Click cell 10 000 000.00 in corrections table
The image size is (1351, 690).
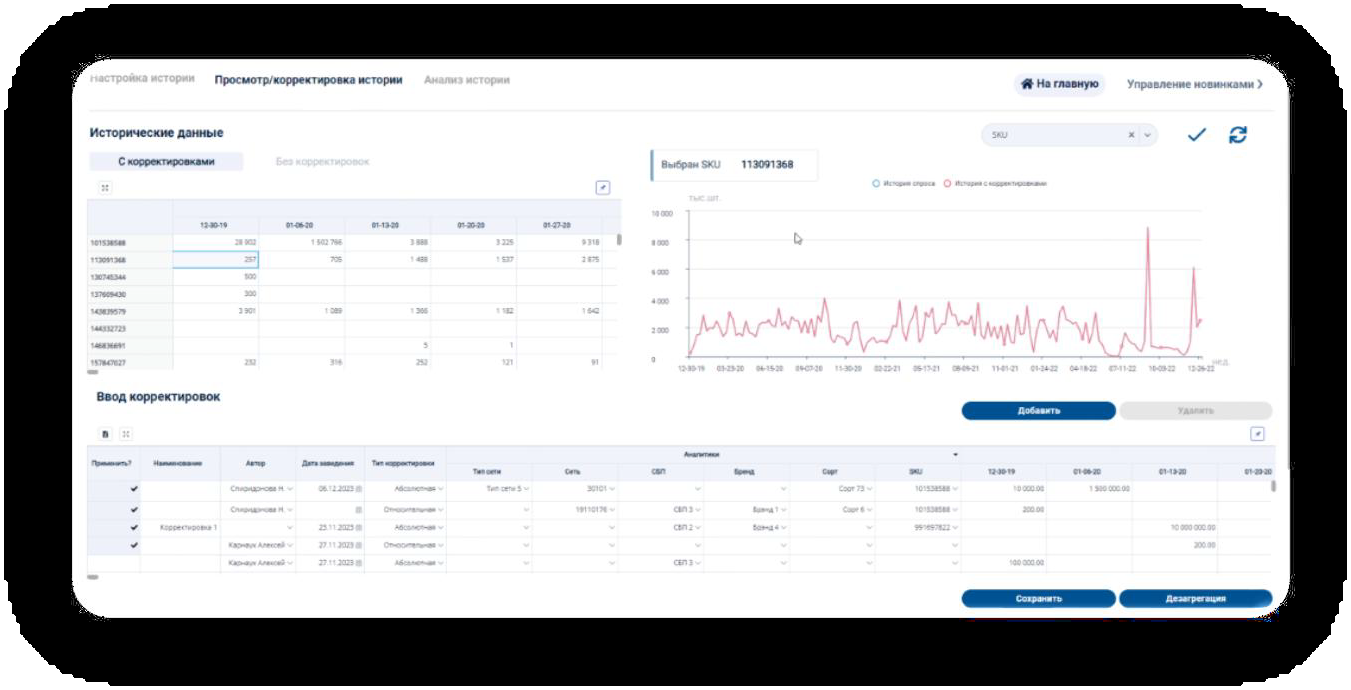pyautogui.click(x=1175, y=527)
